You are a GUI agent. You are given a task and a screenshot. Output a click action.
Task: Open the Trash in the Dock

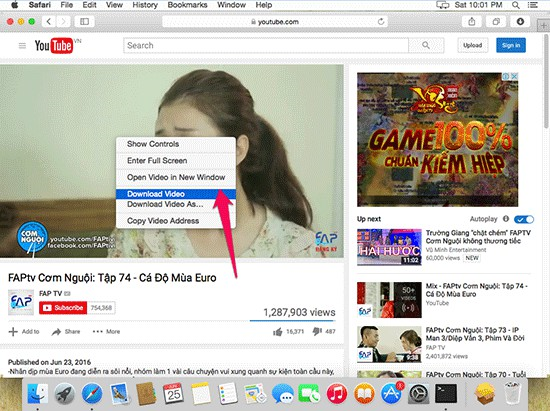tap(512, 393)
